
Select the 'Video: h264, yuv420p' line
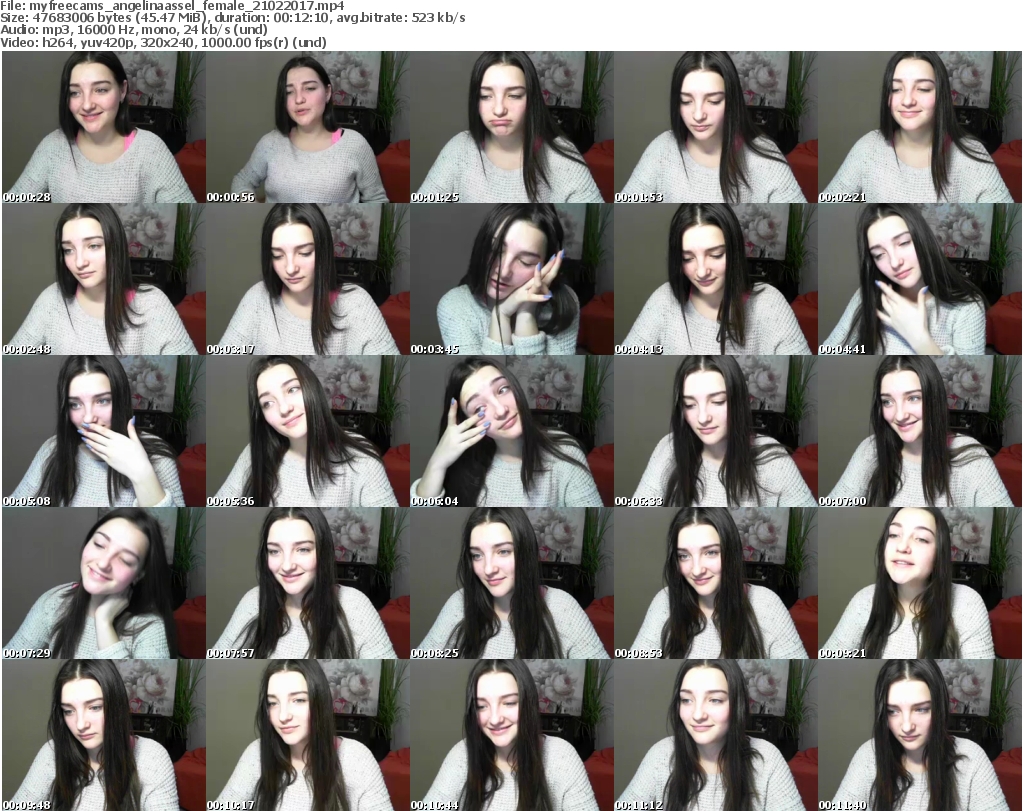163,42
